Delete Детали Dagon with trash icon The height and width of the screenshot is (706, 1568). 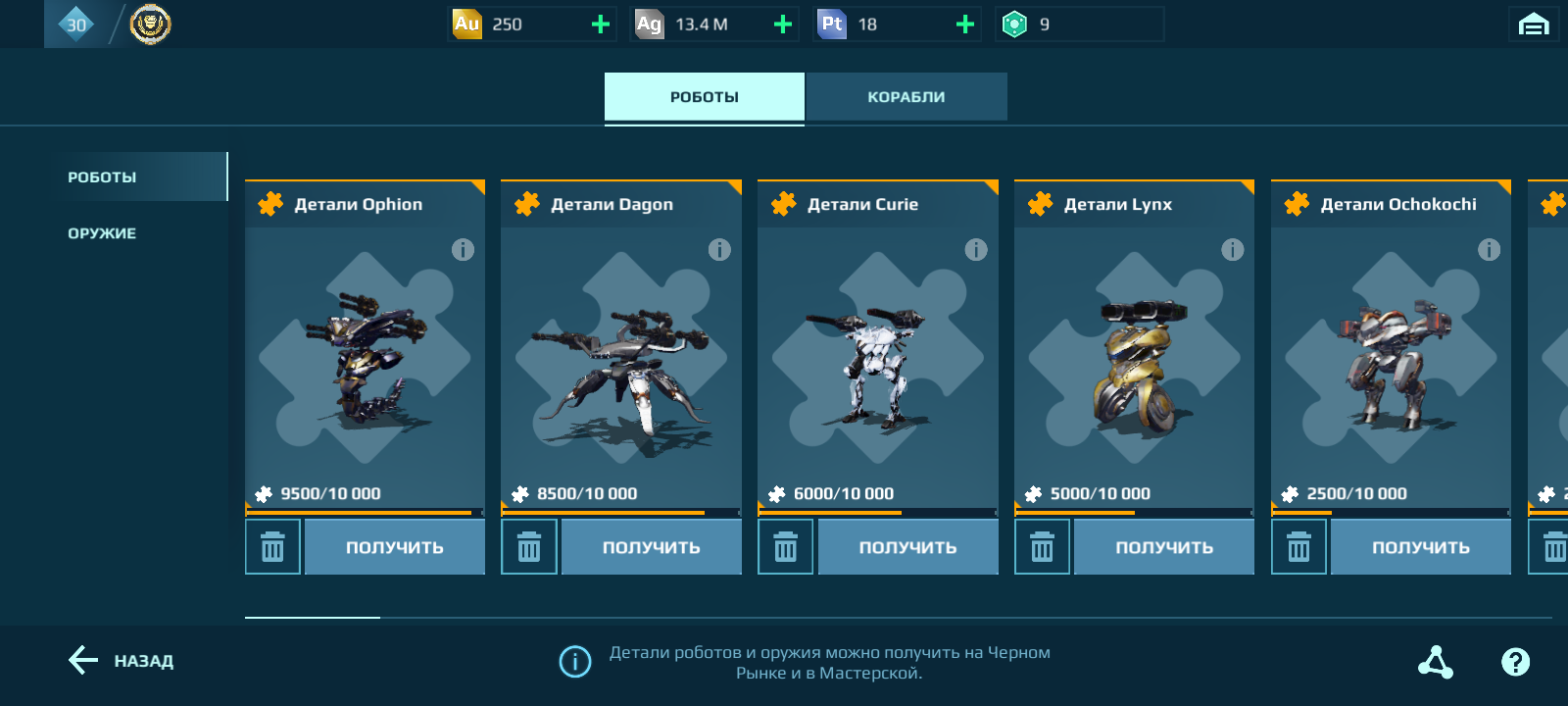529,547
